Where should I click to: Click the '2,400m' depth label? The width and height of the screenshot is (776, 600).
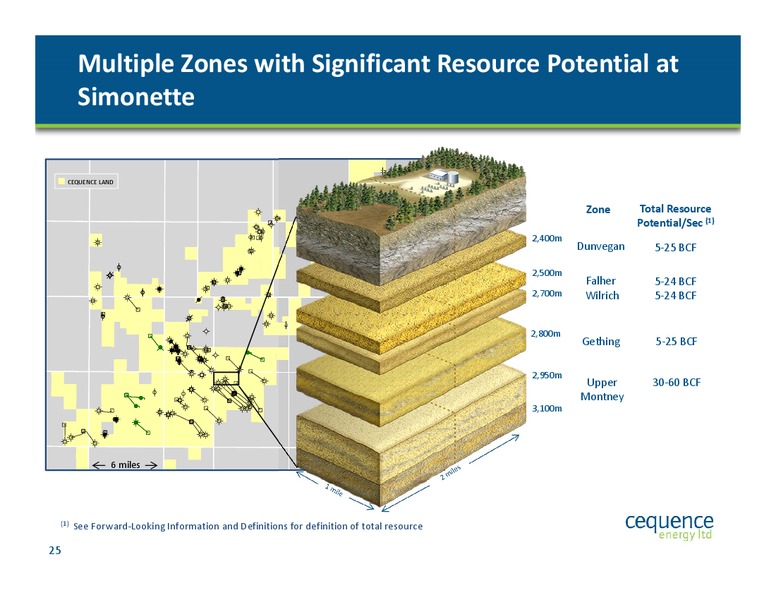pos(547,238)
